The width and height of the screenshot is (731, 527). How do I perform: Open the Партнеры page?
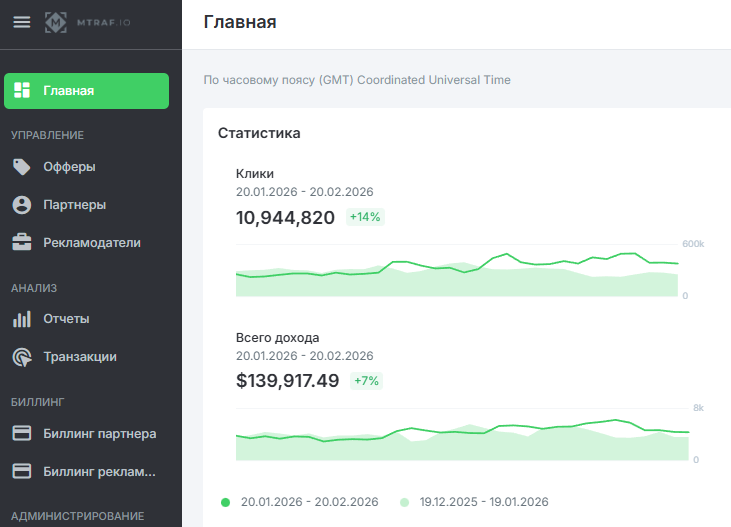click(74, 205)
